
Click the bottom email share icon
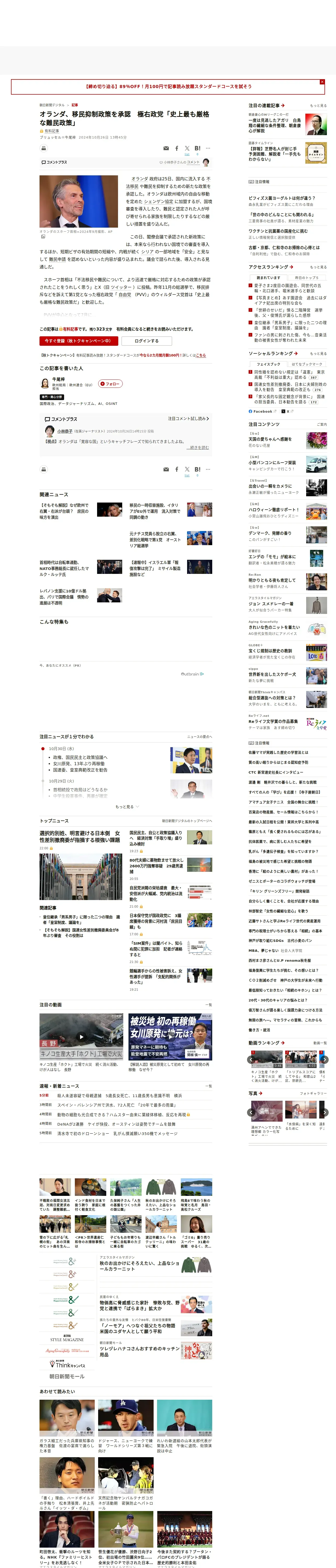(166, 469)
